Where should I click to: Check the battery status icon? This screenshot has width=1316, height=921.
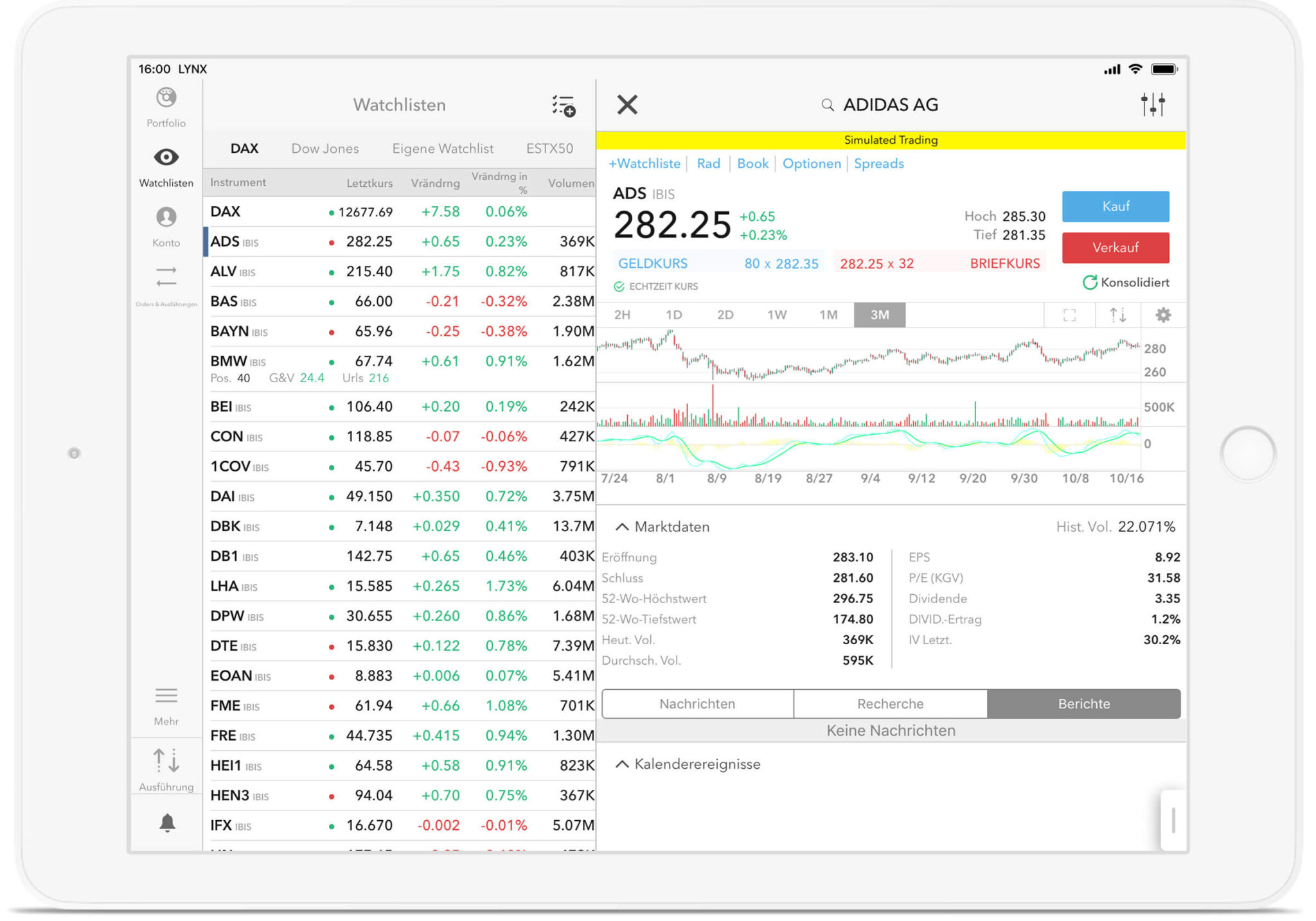[1164, 69]
